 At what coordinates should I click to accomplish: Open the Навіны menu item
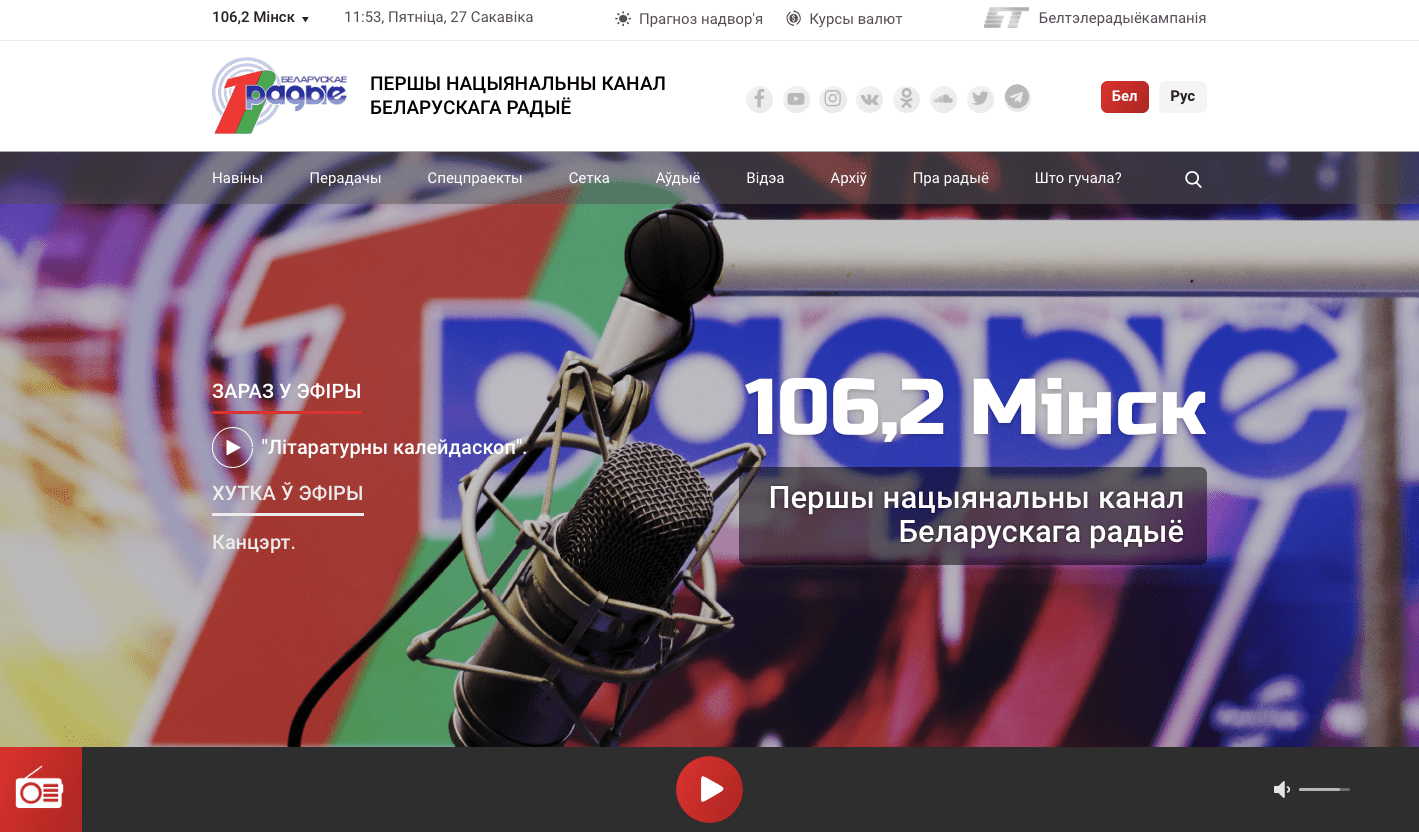(x=237, y=178)
